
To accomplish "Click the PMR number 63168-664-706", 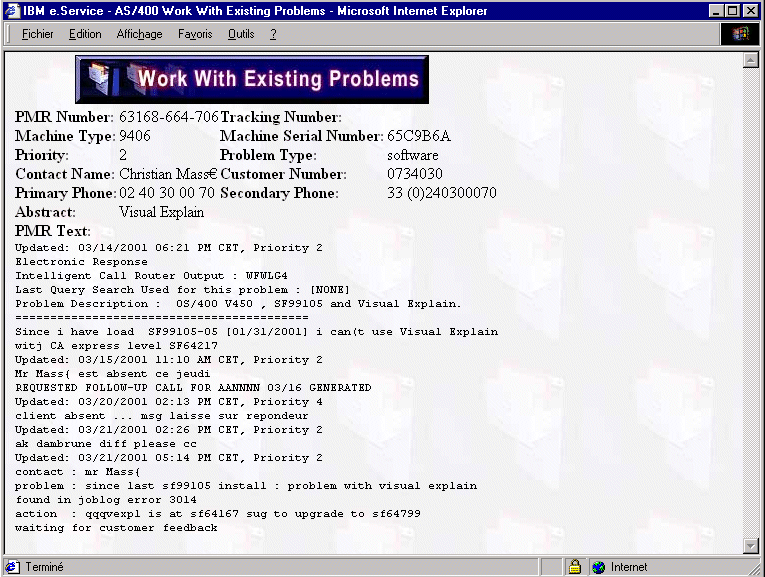I will point(169,117).
